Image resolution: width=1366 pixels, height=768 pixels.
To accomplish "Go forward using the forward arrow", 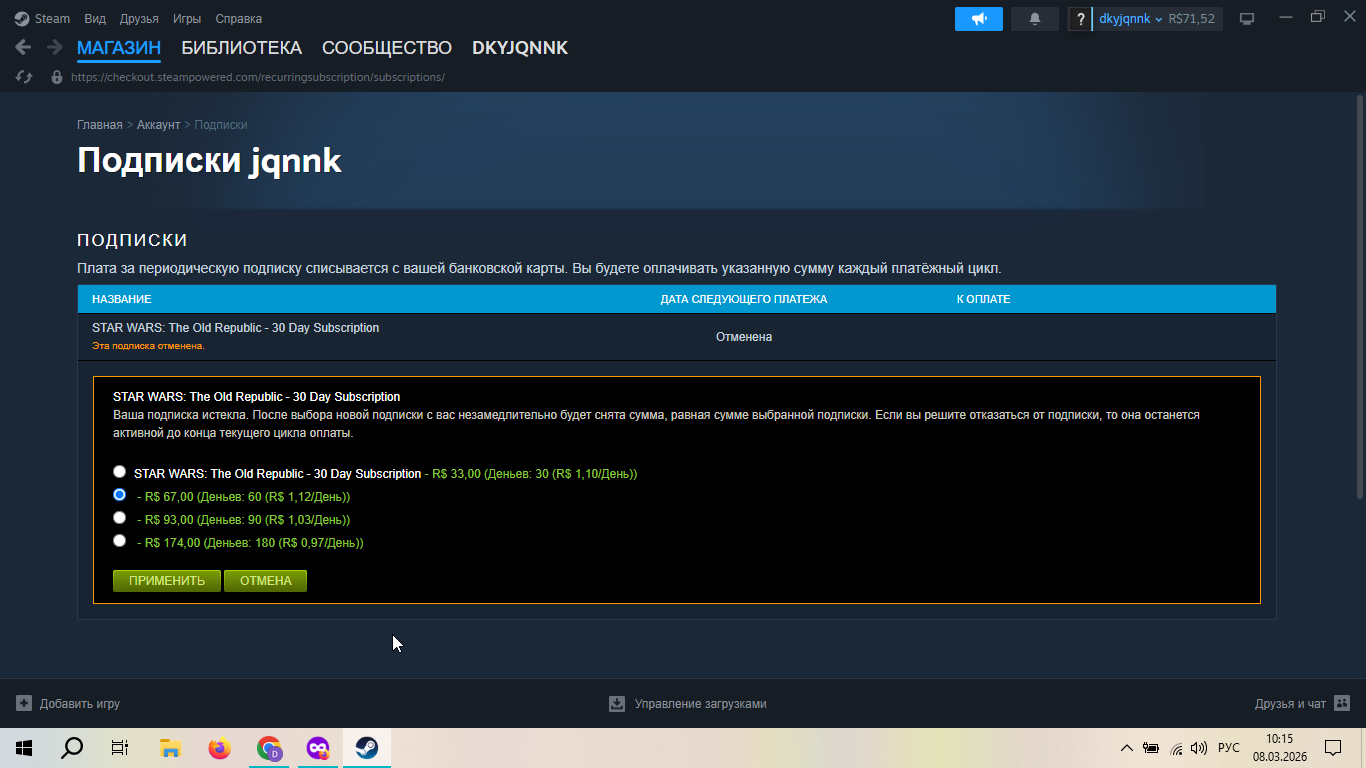I will click(54, 47).
